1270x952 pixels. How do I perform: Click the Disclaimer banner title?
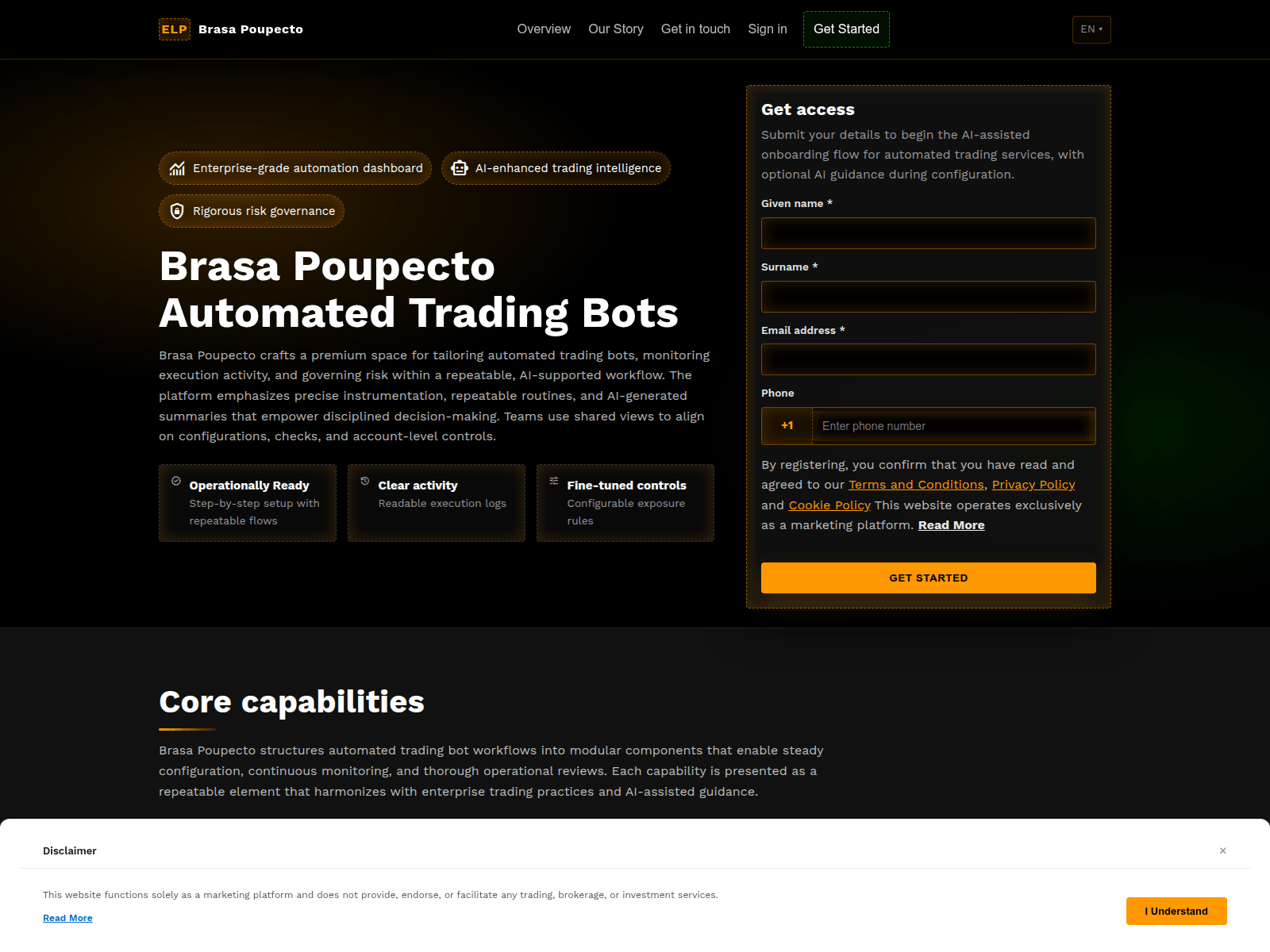70,850
